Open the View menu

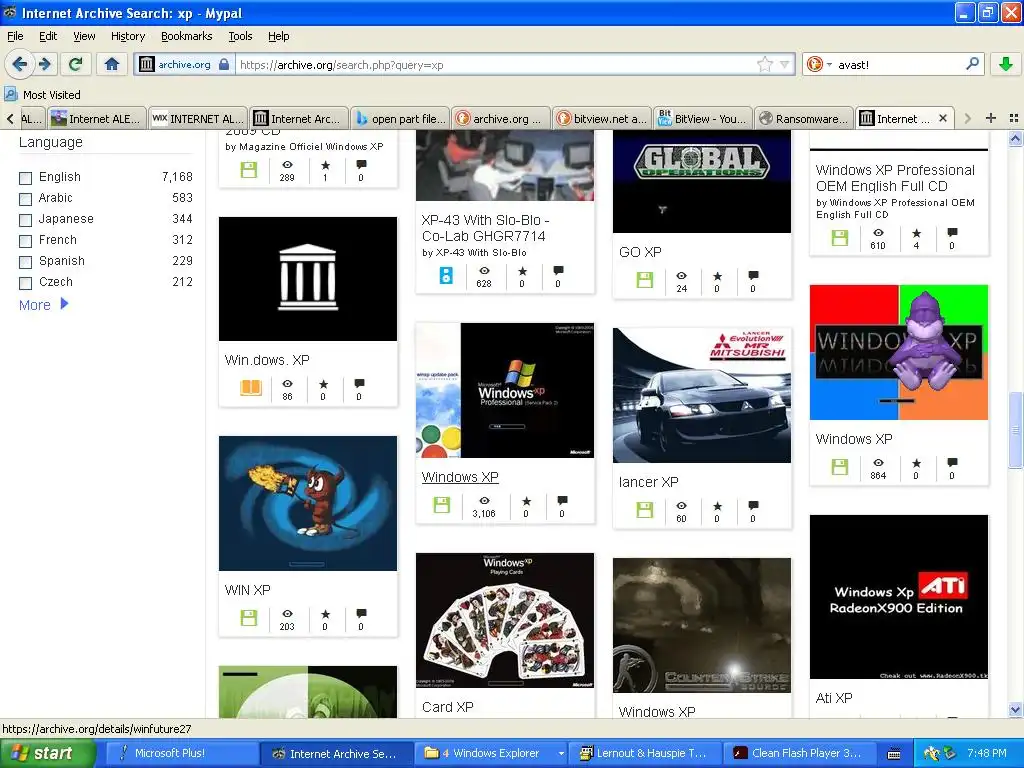pyautogui.click(x=84, y=36)
